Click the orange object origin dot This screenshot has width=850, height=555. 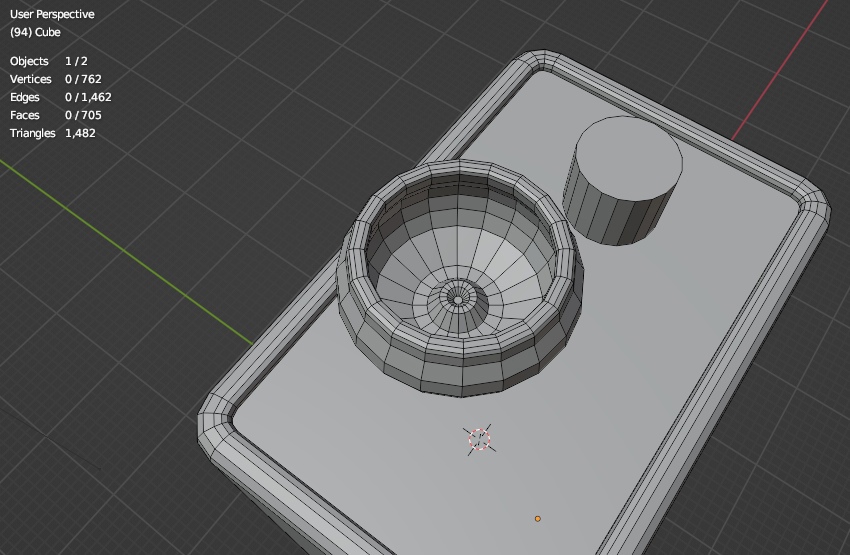pos(538,519)
